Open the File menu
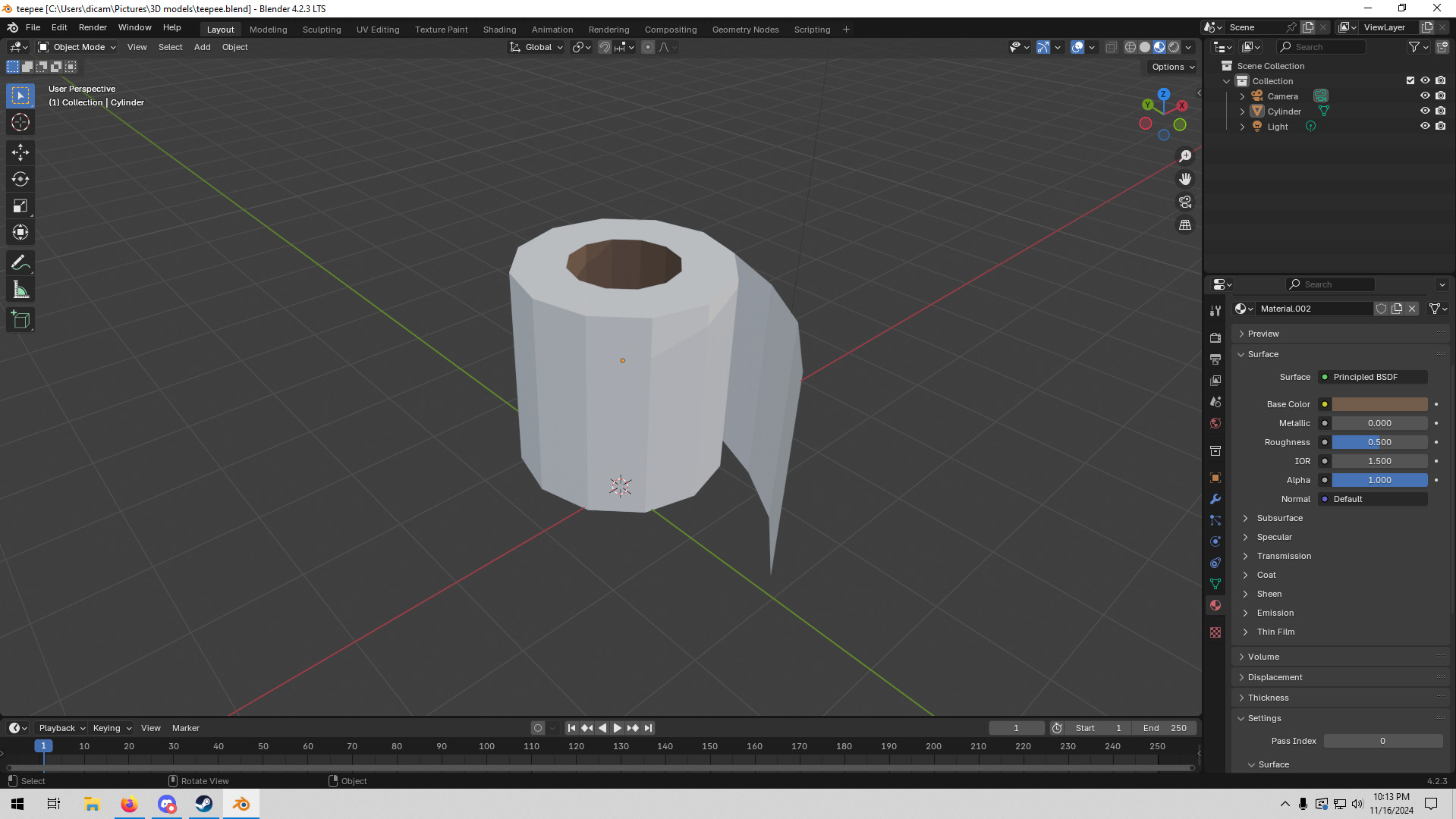Viewport: 1456px width, 819px height. pyautogui.click(x=33, y=27)
